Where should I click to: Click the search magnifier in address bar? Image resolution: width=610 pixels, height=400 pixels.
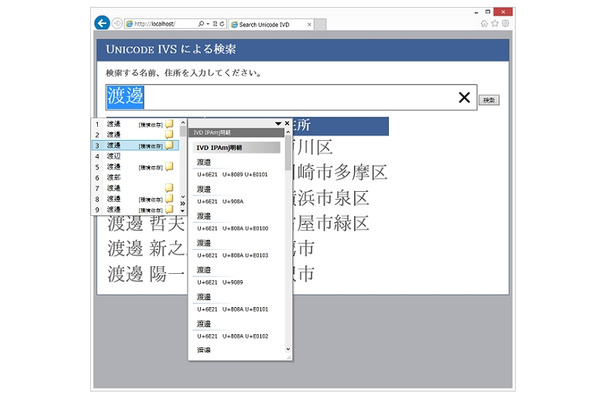click(x=201, y=24)
